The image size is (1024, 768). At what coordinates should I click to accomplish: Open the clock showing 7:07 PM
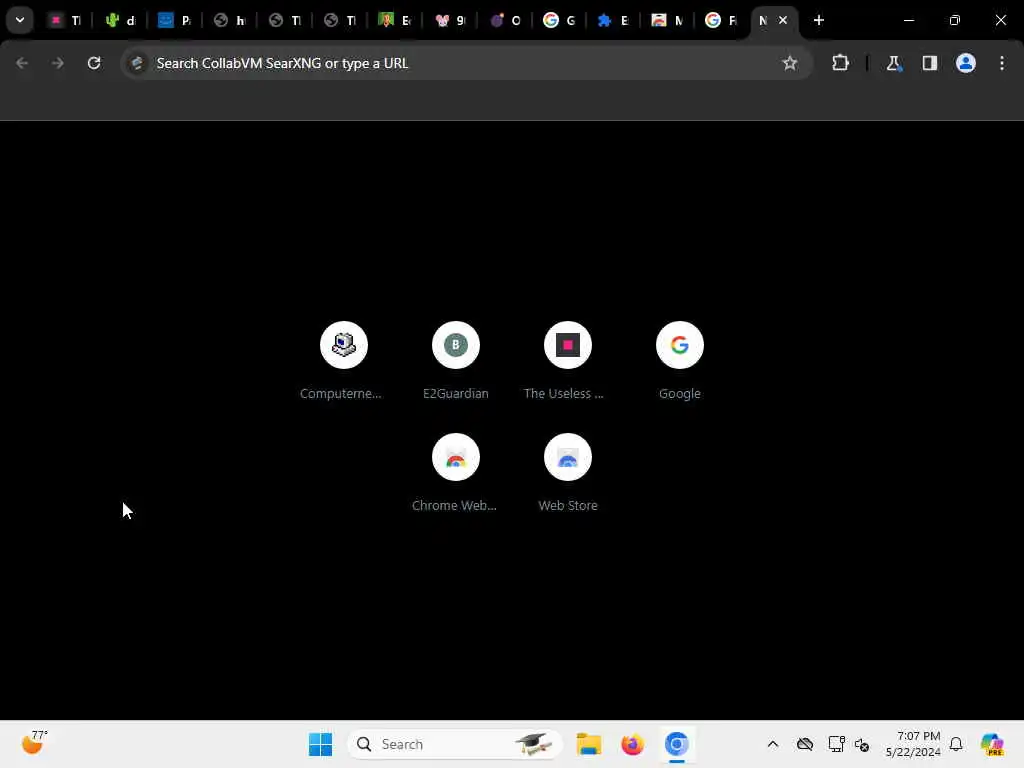pyautogui.click(x=913, y=744)
